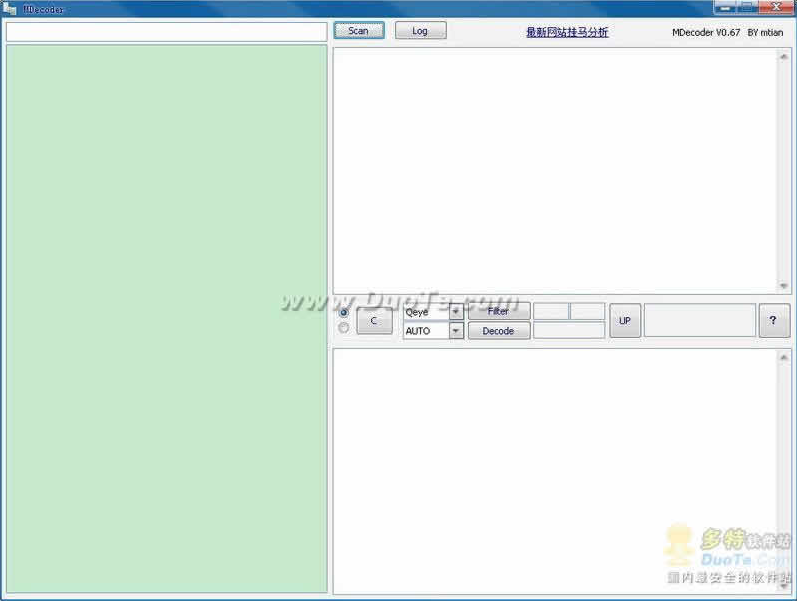Click the second small field right of Filter

588,311
